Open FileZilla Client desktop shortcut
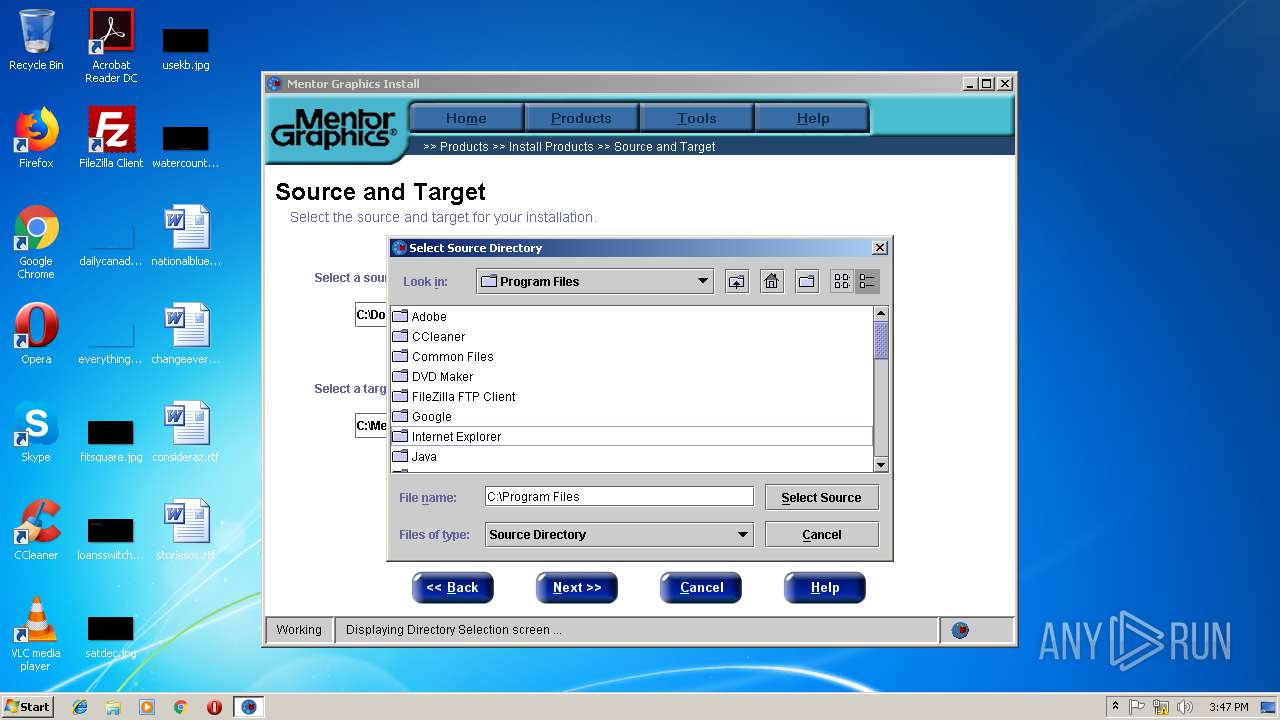1280x720 pixels. (x=111, y=138)
